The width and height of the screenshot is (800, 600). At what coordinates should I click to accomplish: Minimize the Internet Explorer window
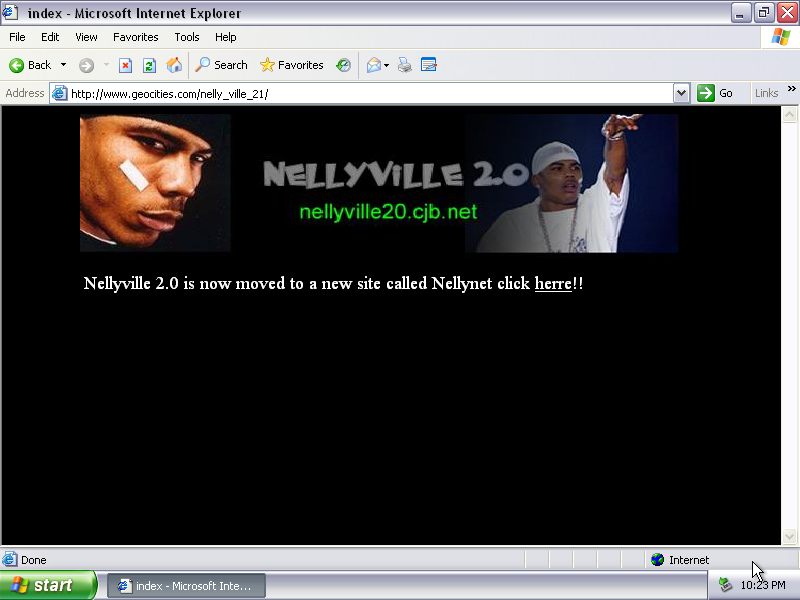(740, 13)
